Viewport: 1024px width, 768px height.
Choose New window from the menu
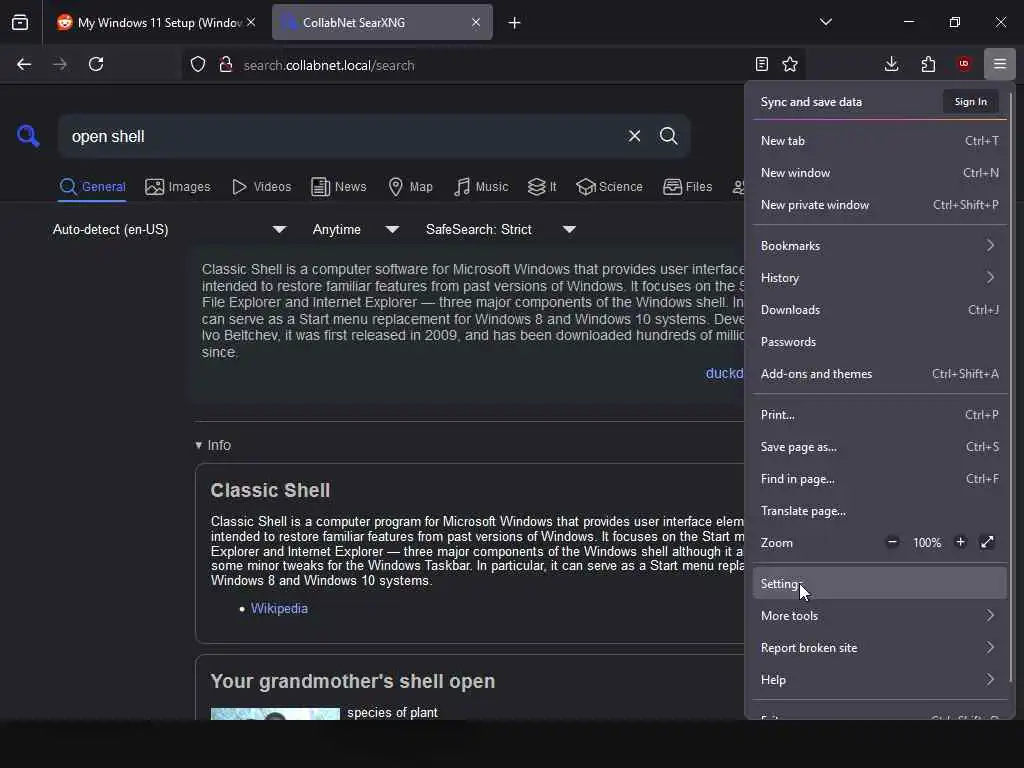880,172
